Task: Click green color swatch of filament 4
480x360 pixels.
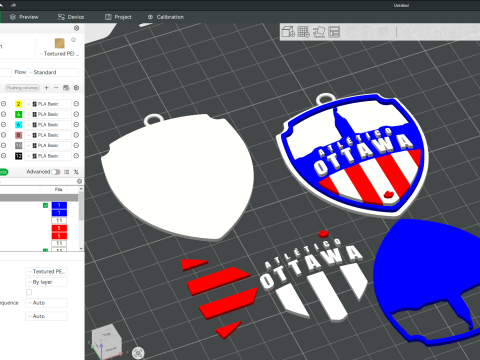Action: (x=19, y=114)
